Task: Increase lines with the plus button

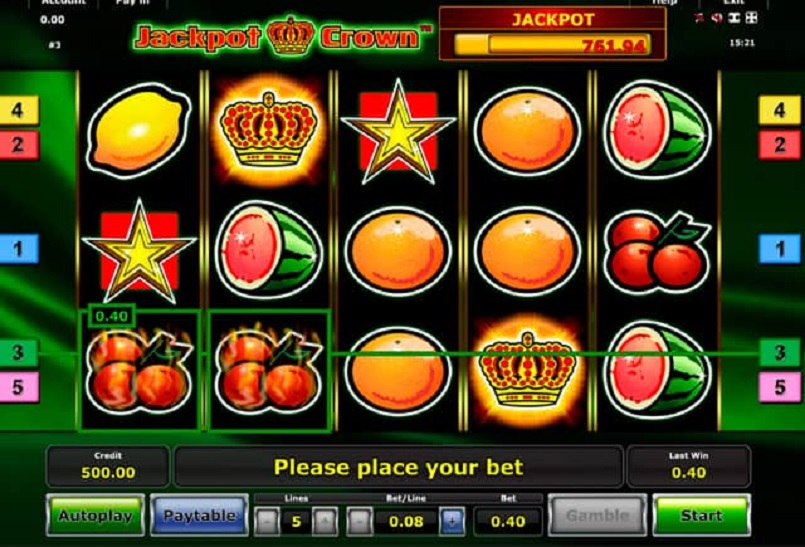Action: click(x=325, y=521)
